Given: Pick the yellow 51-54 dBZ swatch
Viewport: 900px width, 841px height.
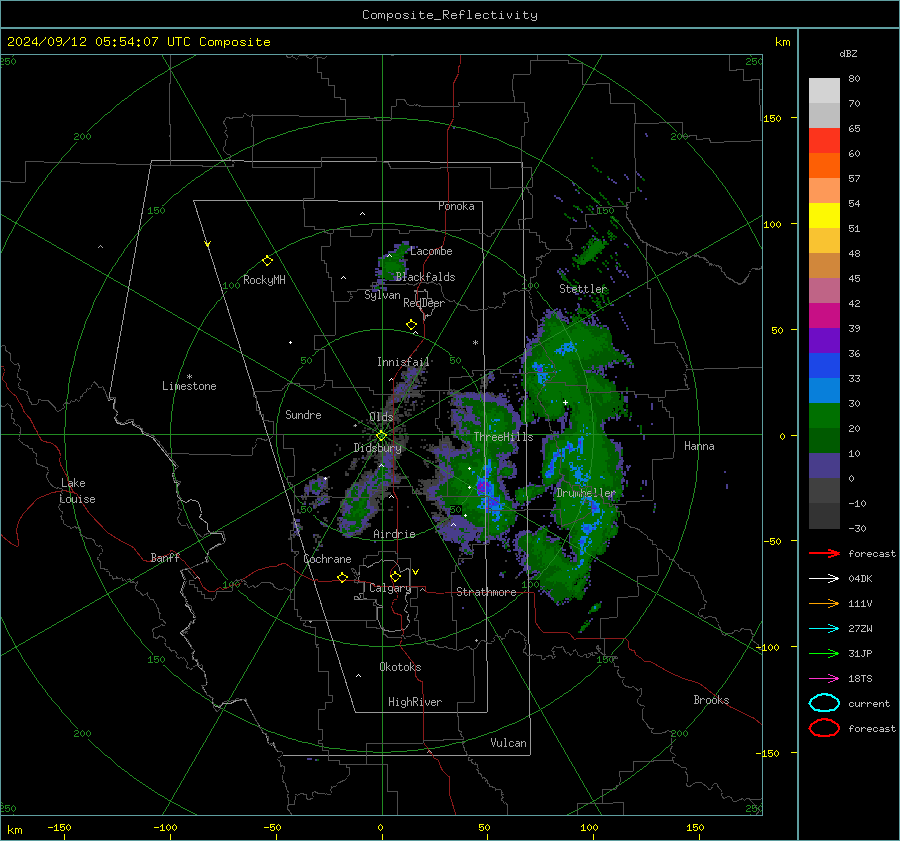Looking at the screenshot, I should (824, 216).
